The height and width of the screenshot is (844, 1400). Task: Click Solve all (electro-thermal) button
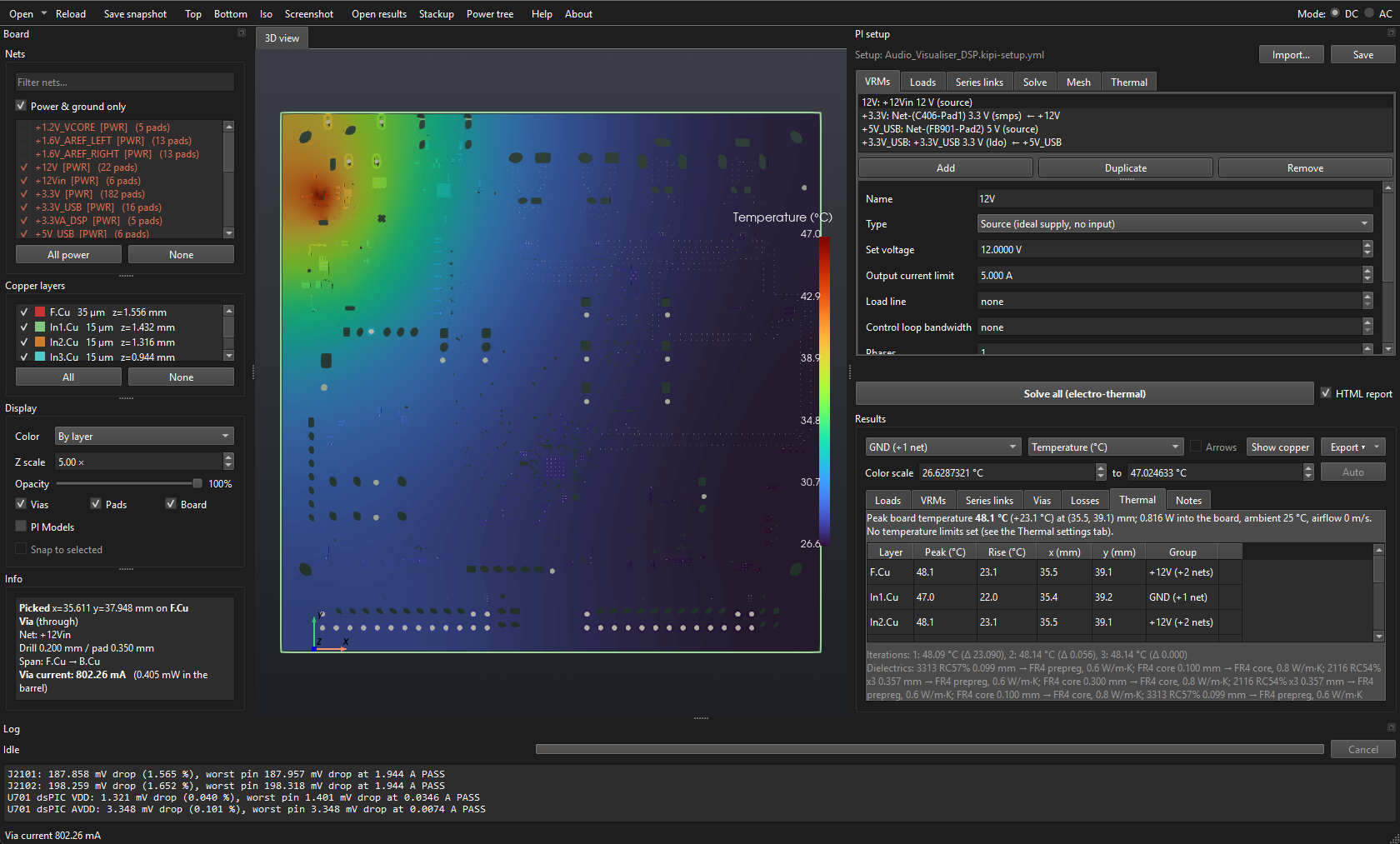point(1084,393)
